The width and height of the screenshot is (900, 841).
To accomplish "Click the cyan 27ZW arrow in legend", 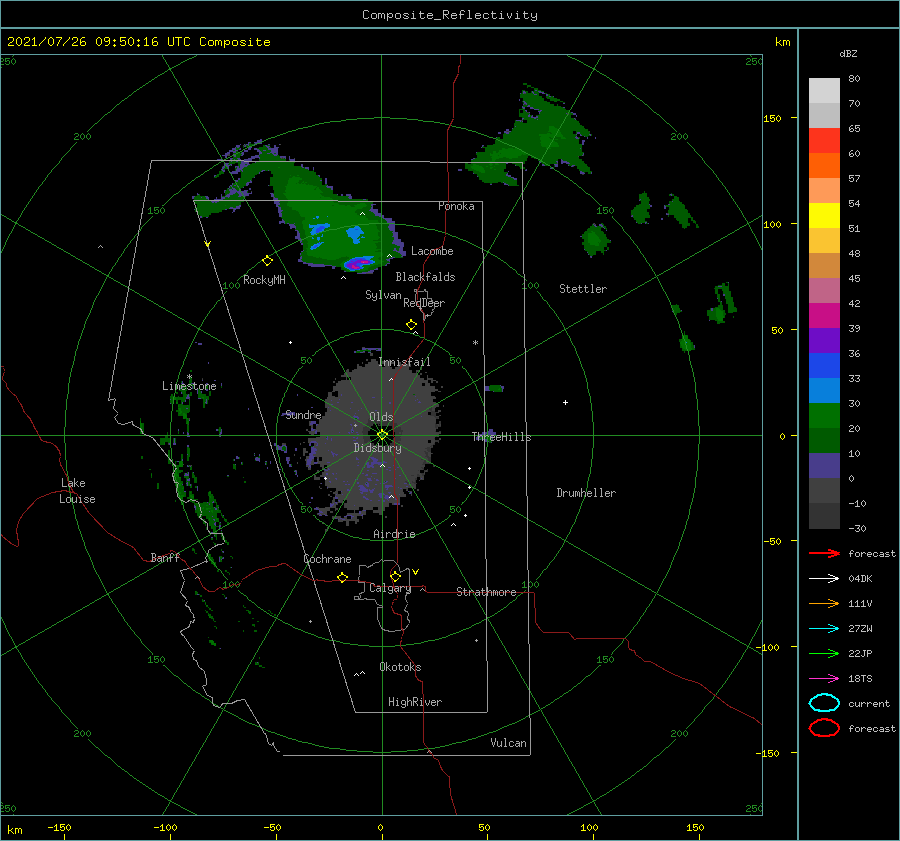I will (824, 629).
